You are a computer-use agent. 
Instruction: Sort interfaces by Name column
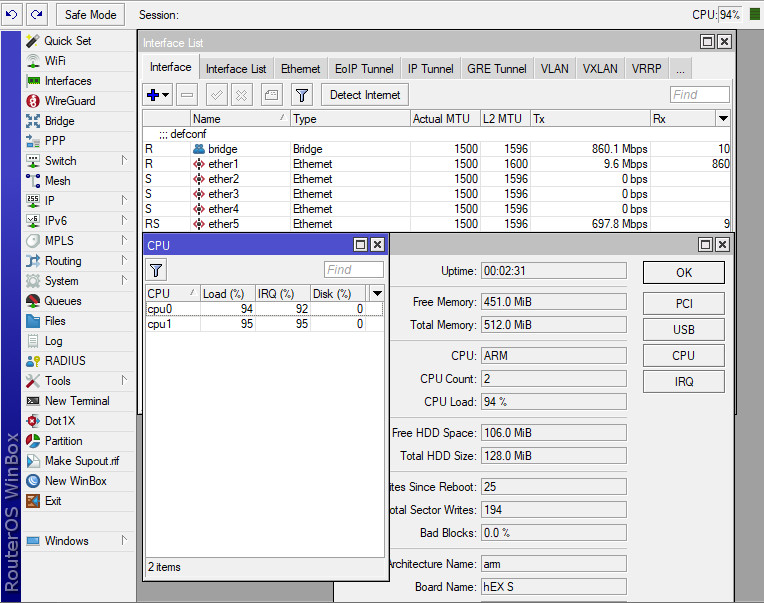[239, 118]
